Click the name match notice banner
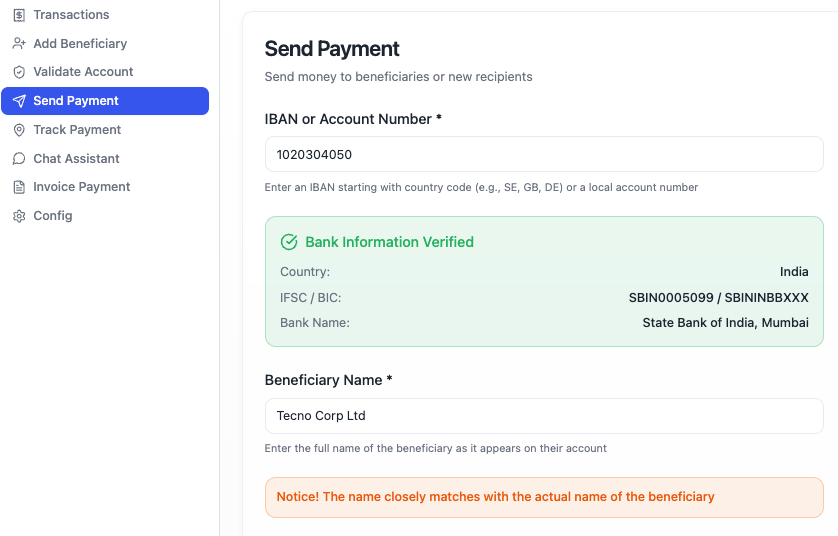This screenshot has height=536, width=838. tap(544, 497)
